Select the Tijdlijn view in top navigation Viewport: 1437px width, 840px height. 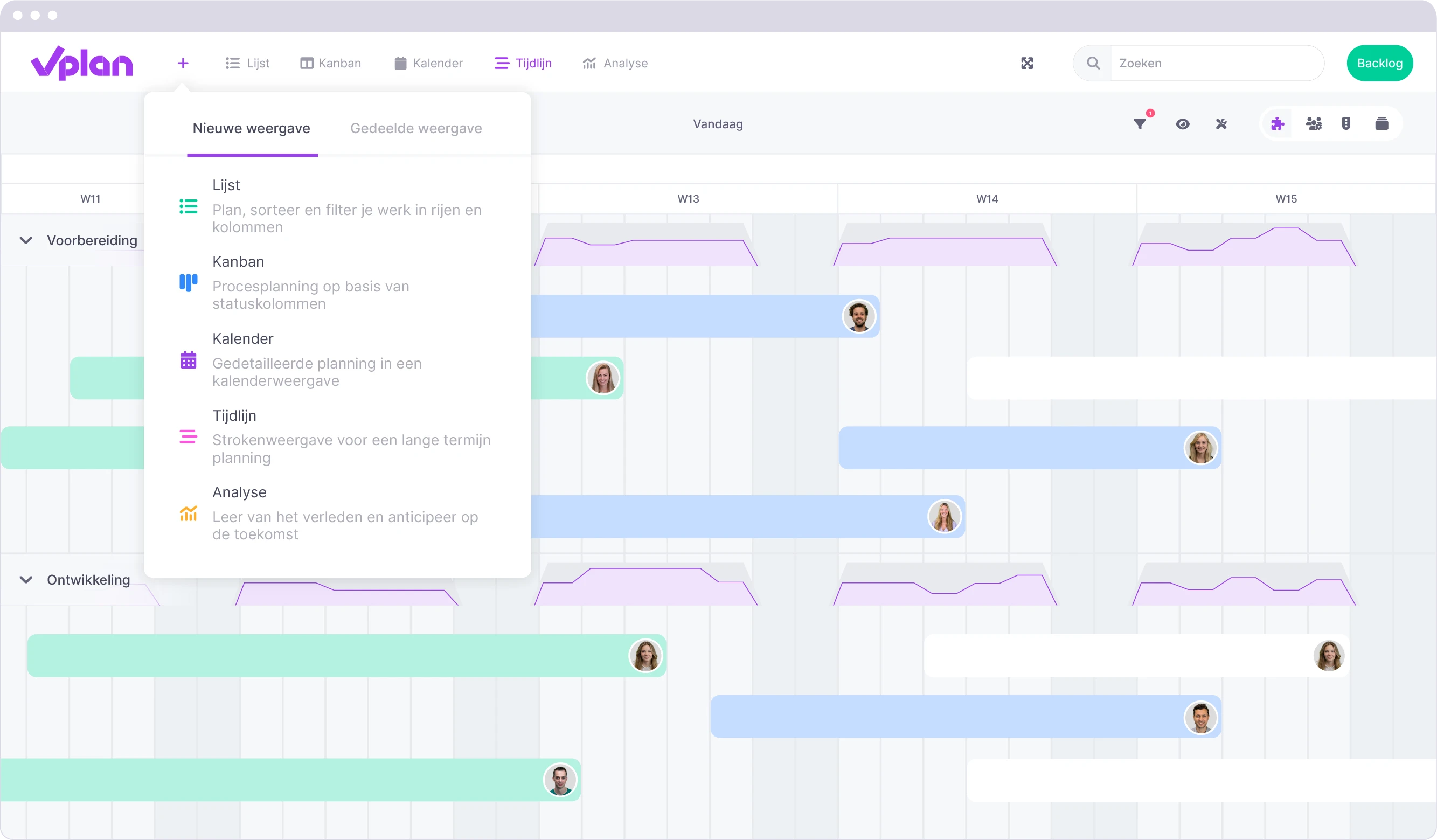523,63
